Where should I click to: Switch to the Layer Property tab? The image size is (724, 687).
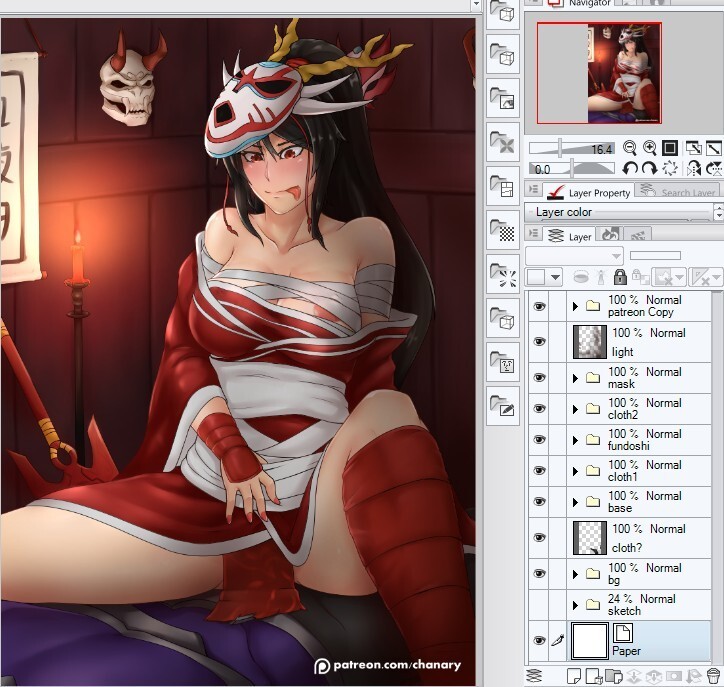589,193
